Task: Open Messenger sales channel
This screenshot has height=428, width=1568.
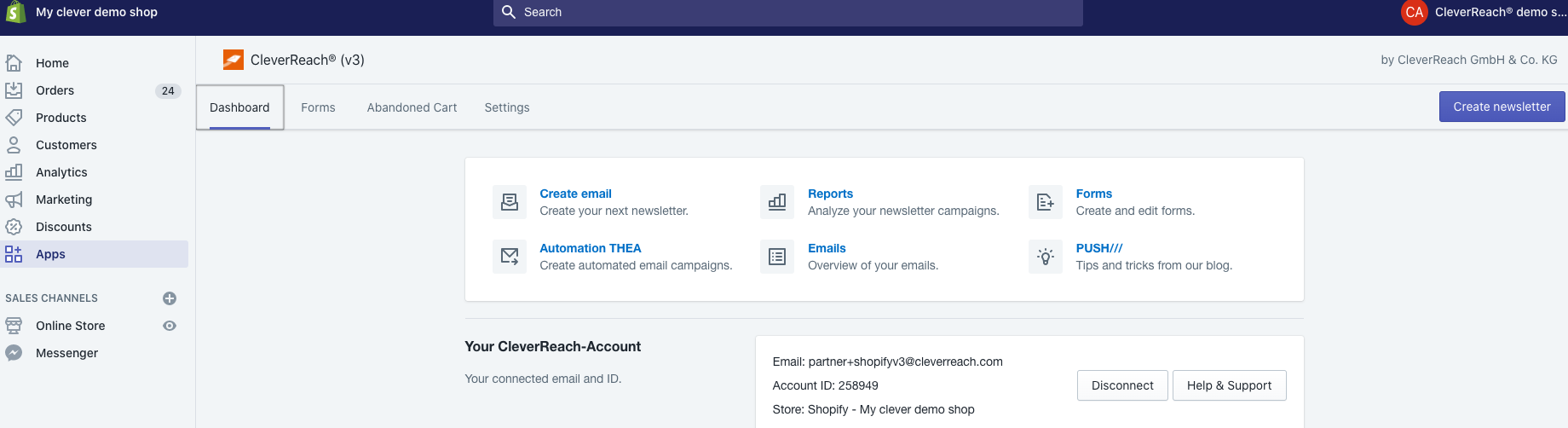Action: pyautogui.click(x=66, y=353)
